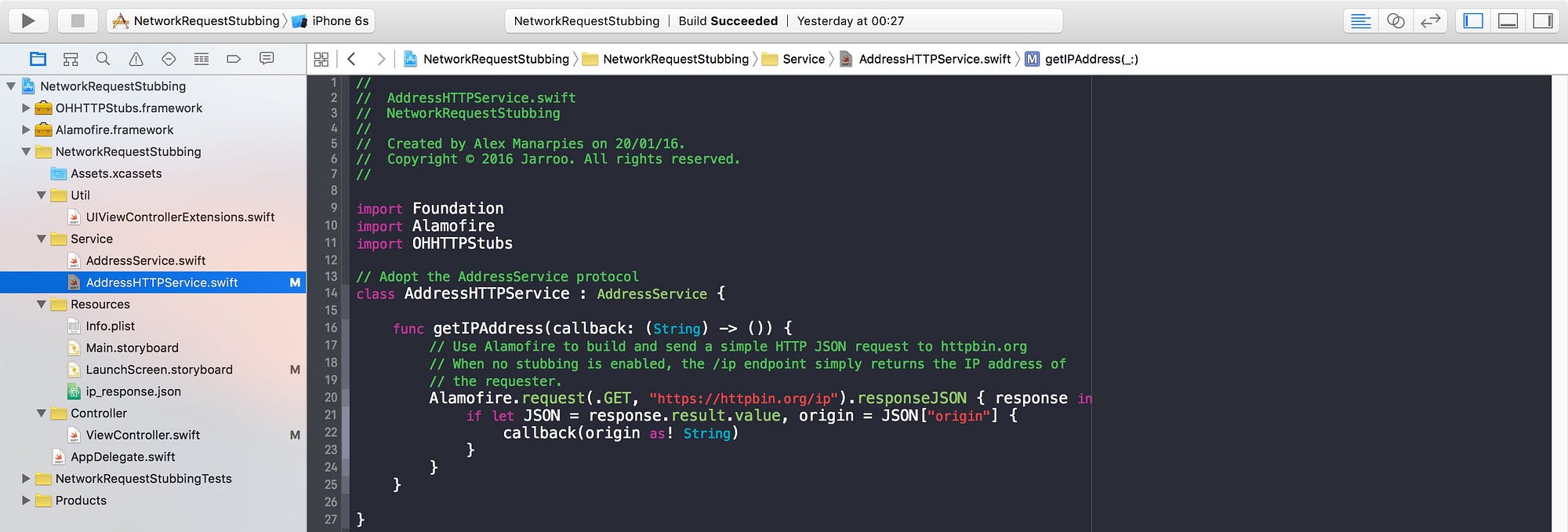Run the project with the Play button
Screen dimensions: 1568x532
click(29, 21)
